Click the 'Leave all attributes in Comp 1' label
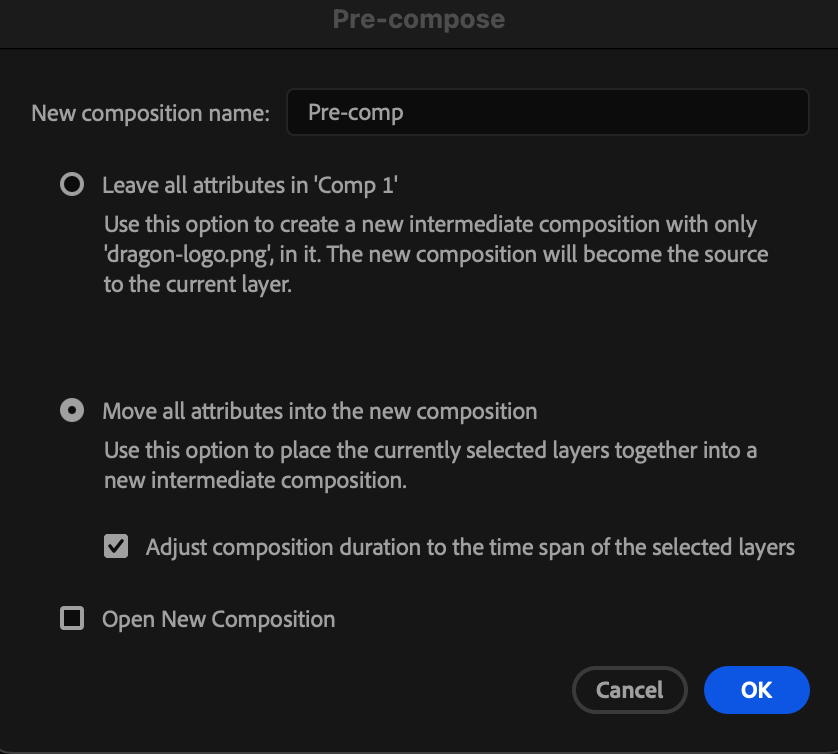Viewport: 838px width, 754px height. [250, 185]
